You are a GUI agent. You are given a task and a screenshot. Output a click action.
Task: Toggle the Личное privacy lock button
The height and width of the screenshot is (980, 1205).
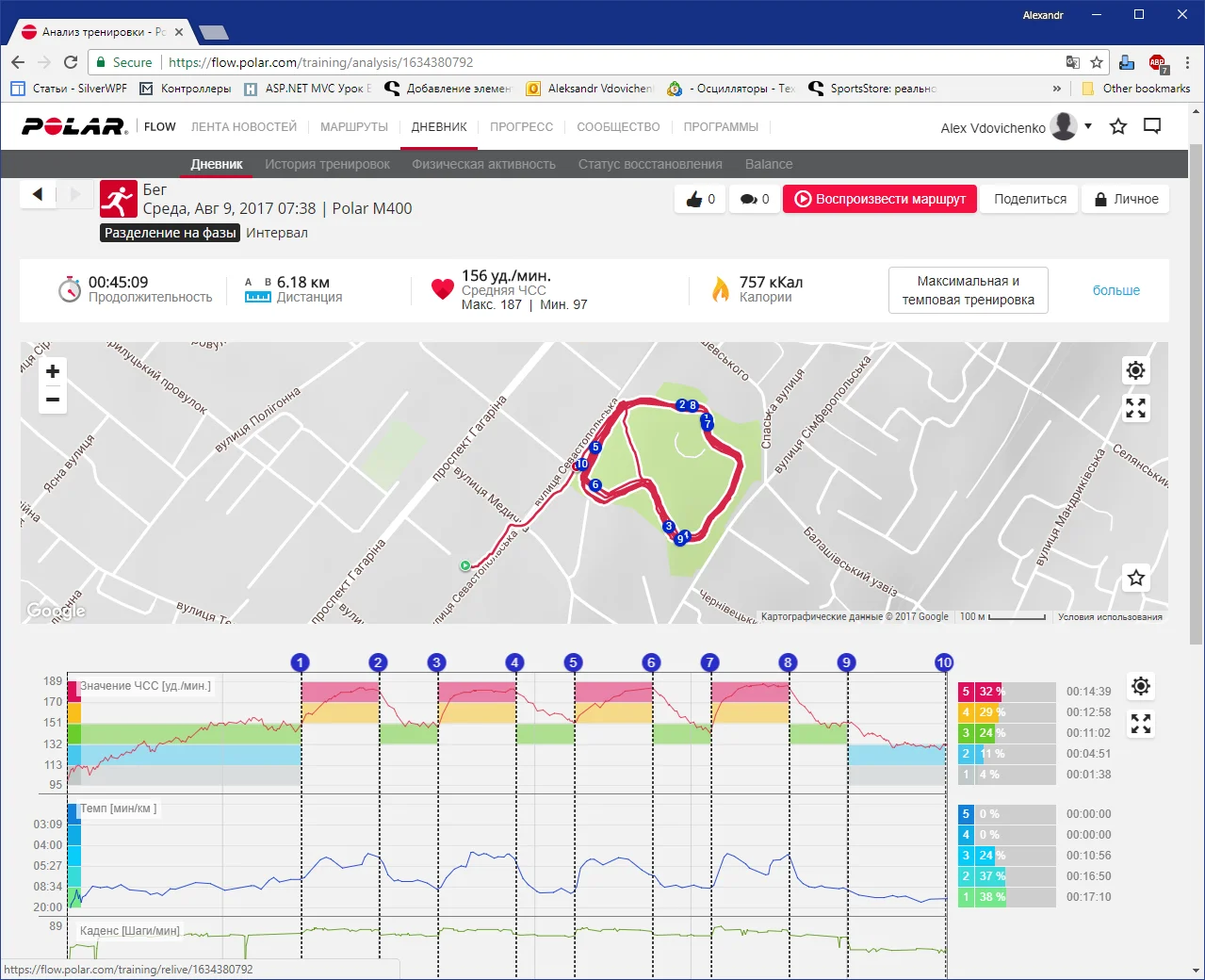point(1126,199)
